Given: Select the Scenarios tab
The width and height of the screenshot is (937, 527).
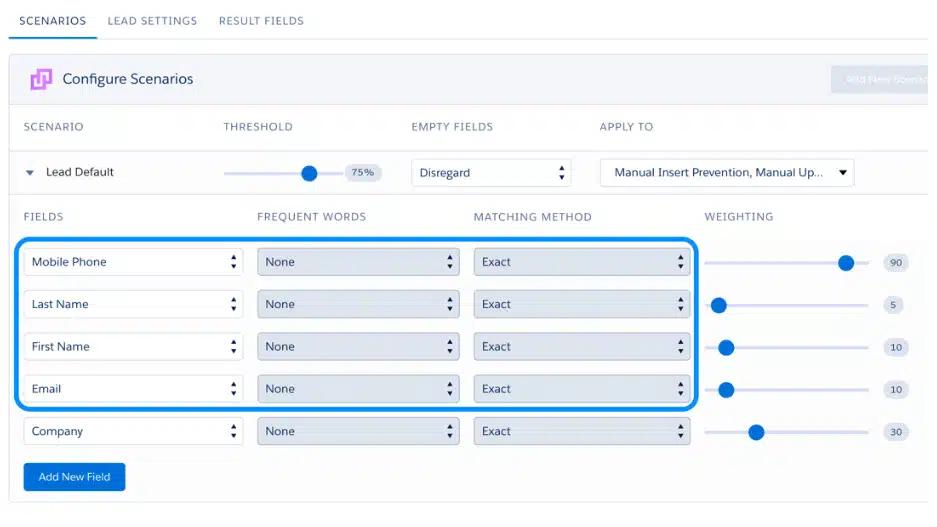Looking at the screenshot, I should click(x=52, y=20).
